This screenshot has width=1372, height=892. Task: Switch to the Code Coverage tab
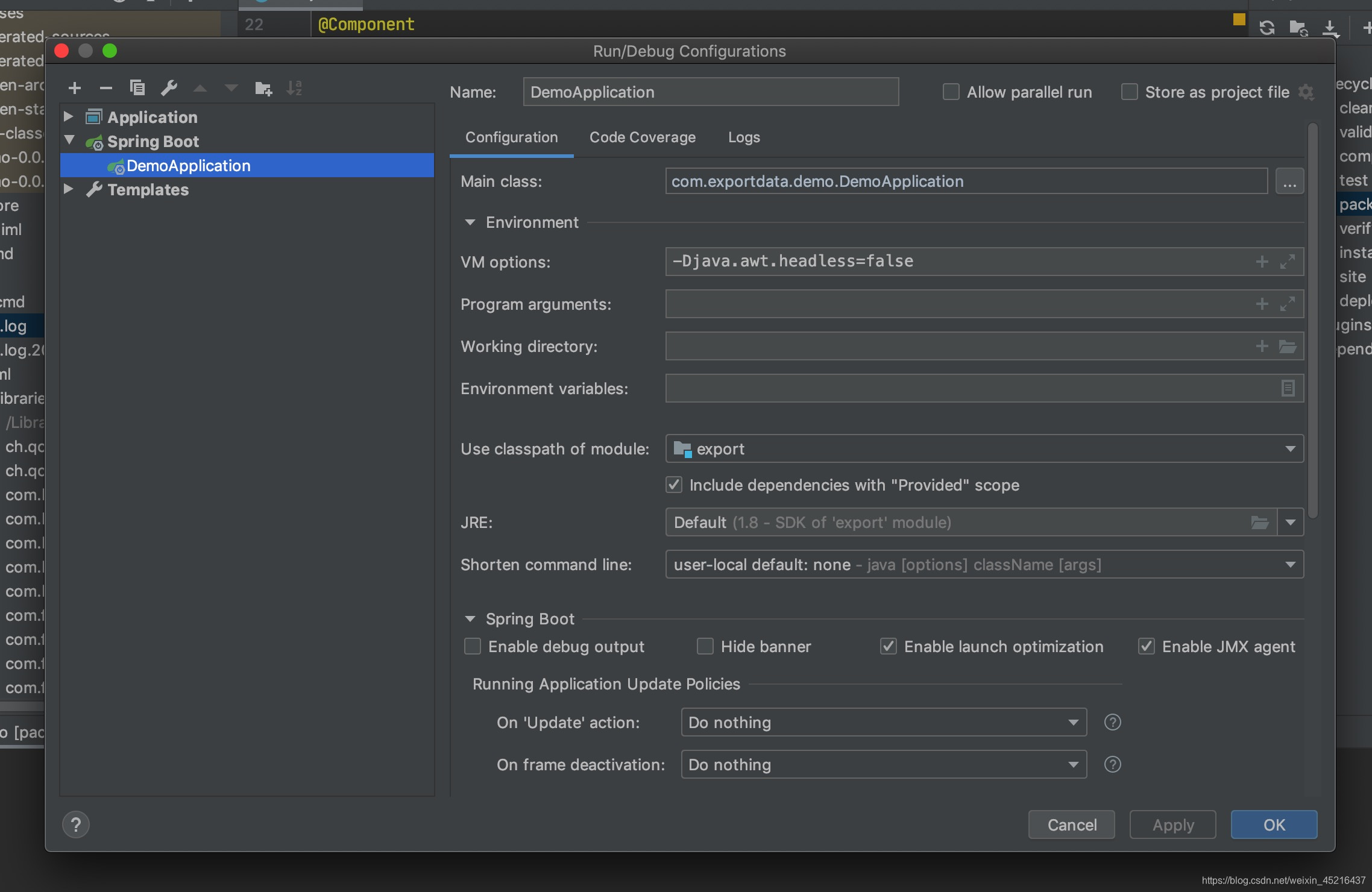pos(643,137)
